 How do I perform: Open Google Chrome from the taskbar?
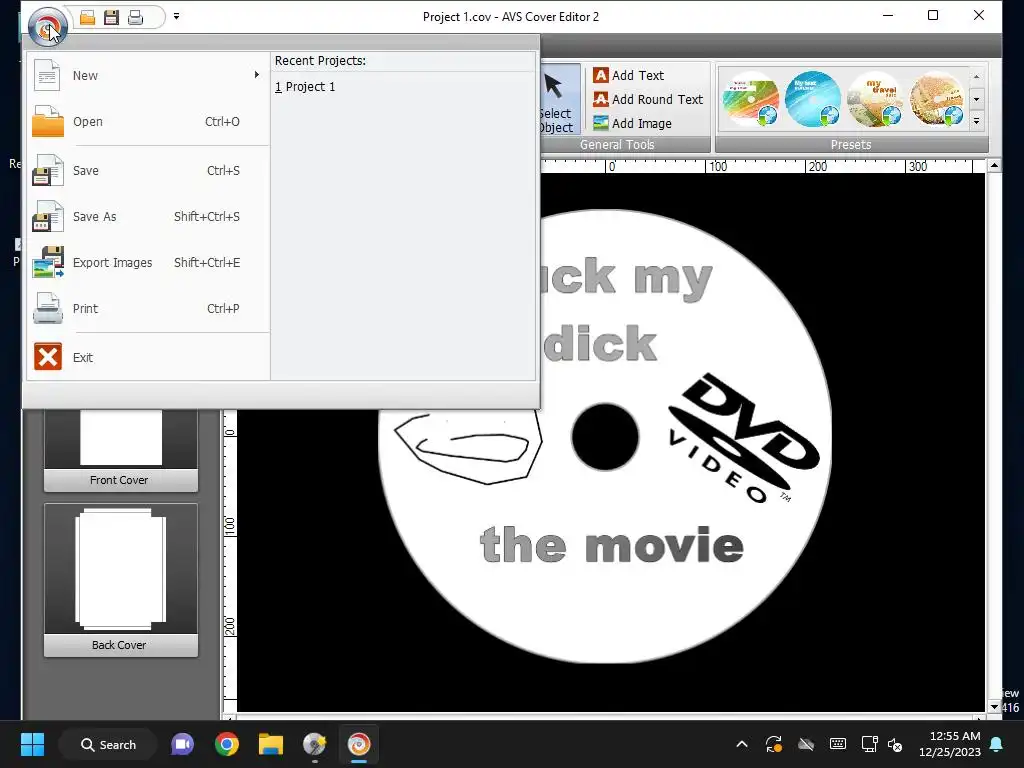click(227, 744)
